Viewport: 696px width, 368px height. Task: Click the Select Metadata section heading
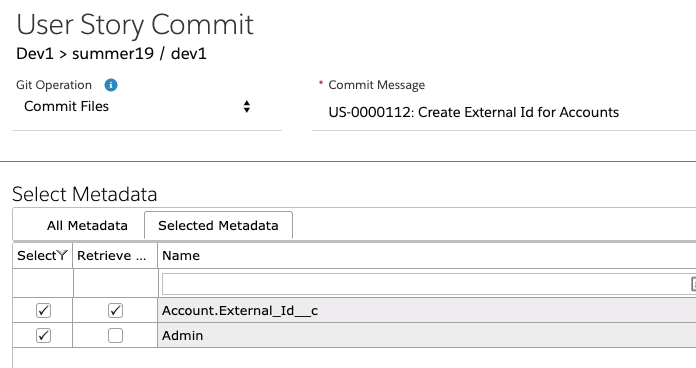pos(84,194)
